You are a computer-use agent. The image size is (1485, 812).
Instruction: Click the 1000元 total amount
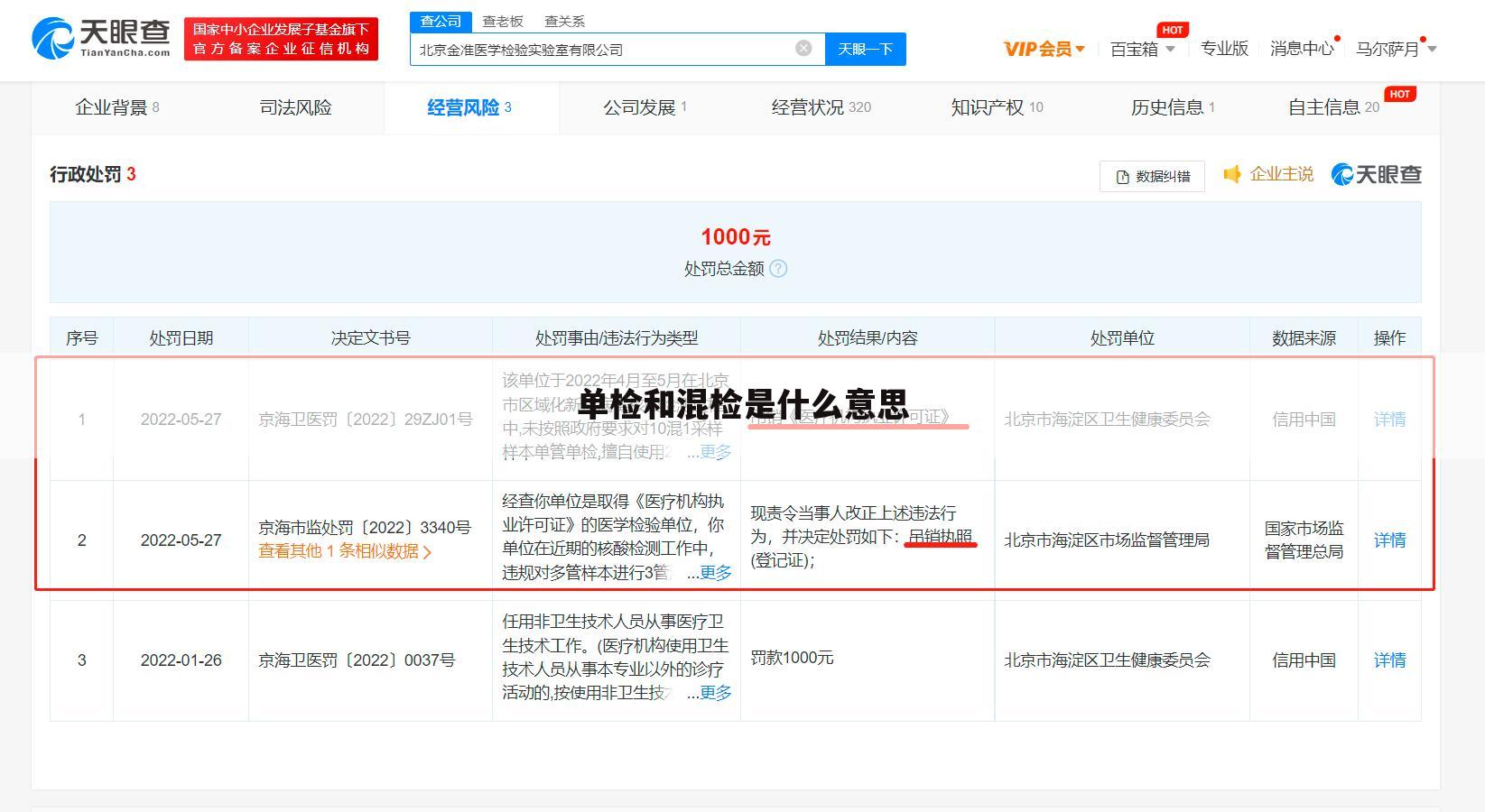coord(736,237)
